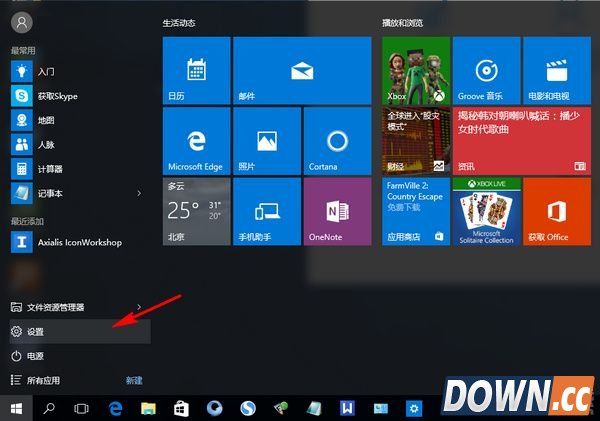Open the Xbox tile
The image size is (600, 421).
point(416,71)
